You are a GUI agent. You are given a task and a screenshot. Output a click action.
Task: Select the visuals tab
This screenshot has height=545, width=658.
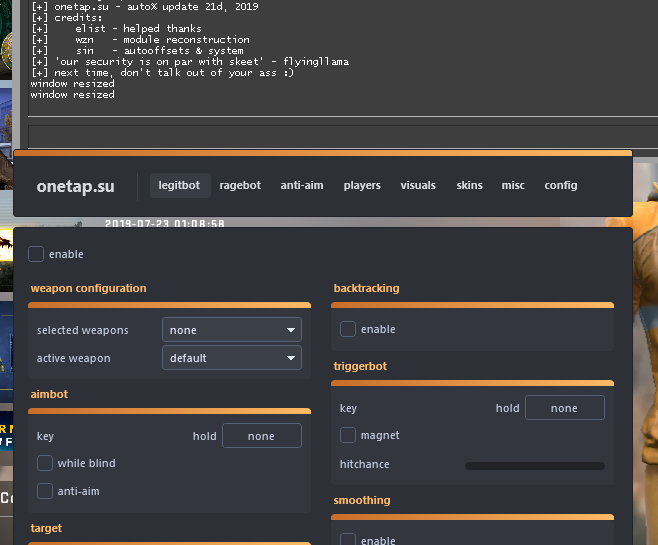point(418,185)
